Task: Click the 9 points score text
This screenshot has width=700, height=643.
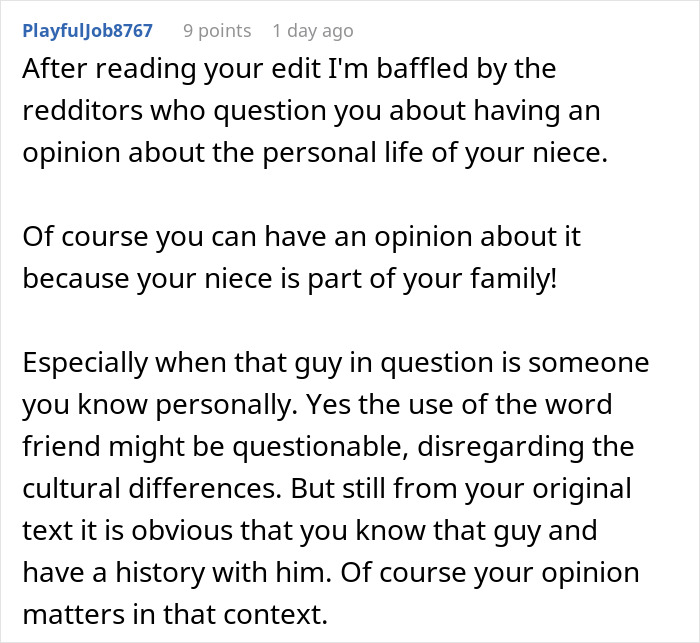Action: click(x=217, y=31)
